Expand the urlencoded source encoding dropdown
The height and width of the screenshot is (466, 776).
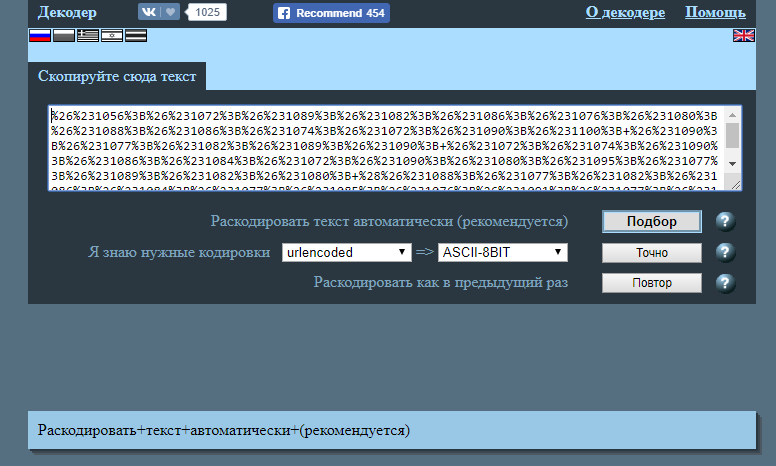(346, 253)
